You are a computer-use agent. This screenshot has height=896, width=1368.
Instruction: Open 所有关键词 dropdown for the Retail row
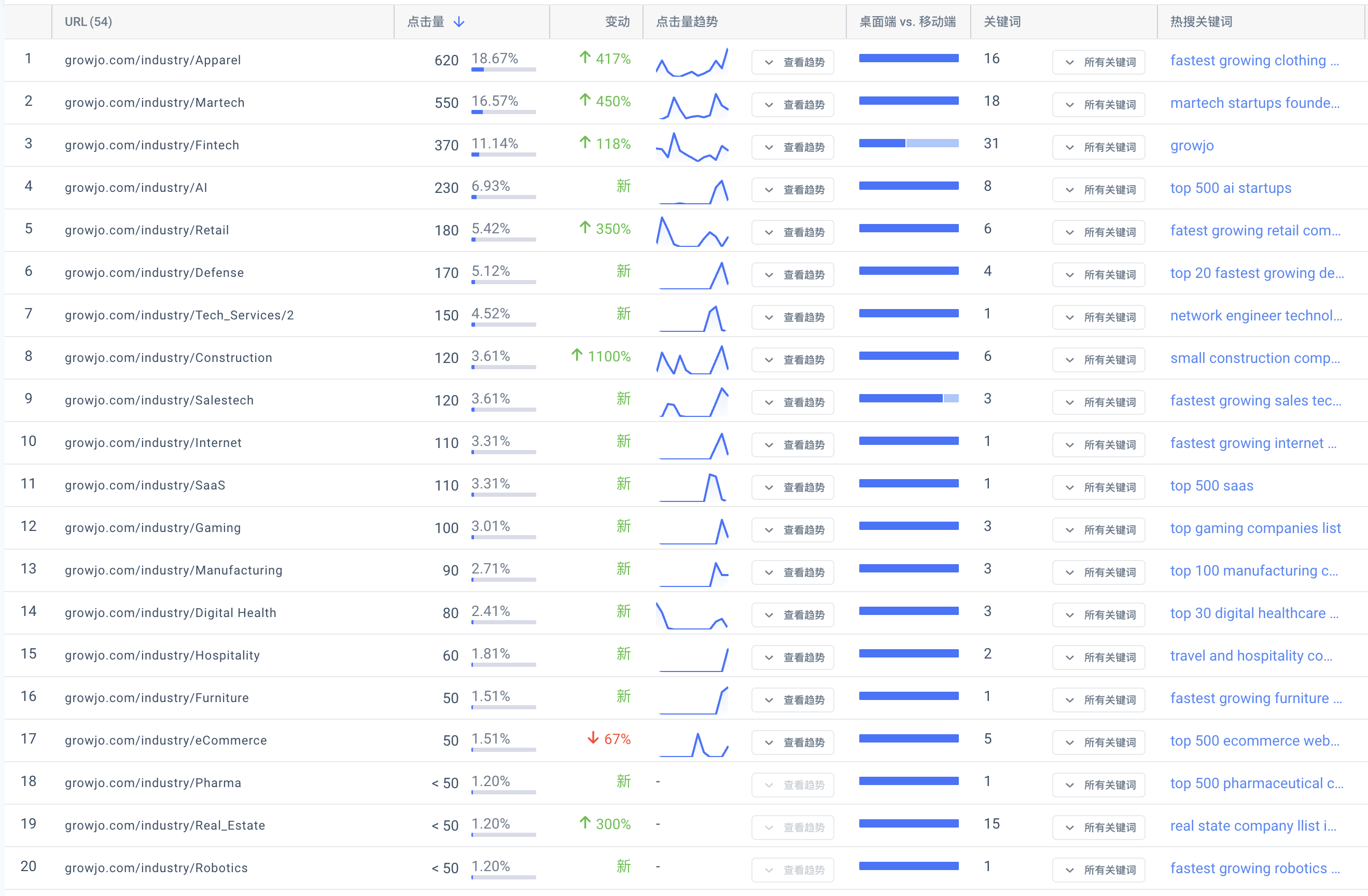pyautogui.click(x=1098, y=232)
